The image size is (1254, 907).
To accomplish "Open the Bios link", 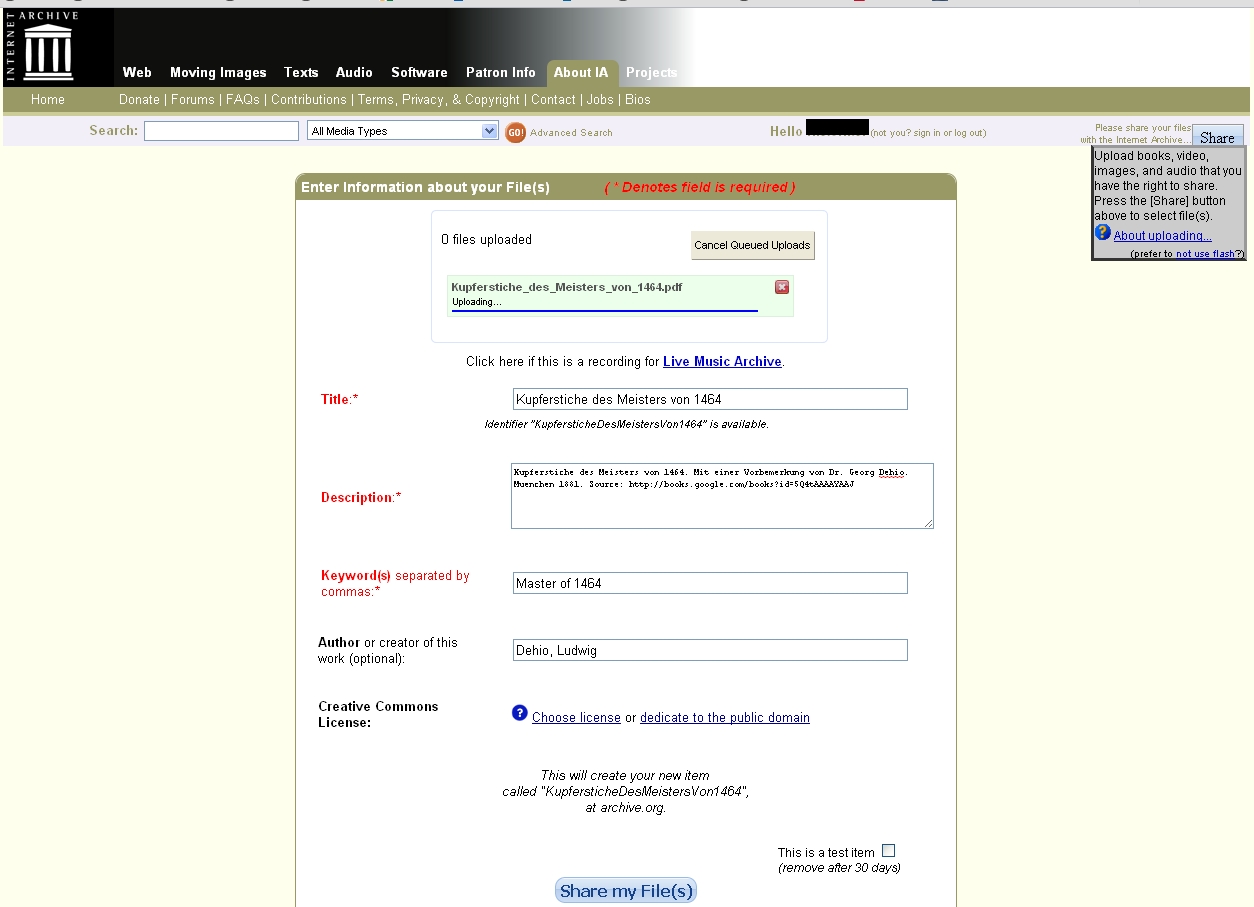I will [x=638, y=100].
